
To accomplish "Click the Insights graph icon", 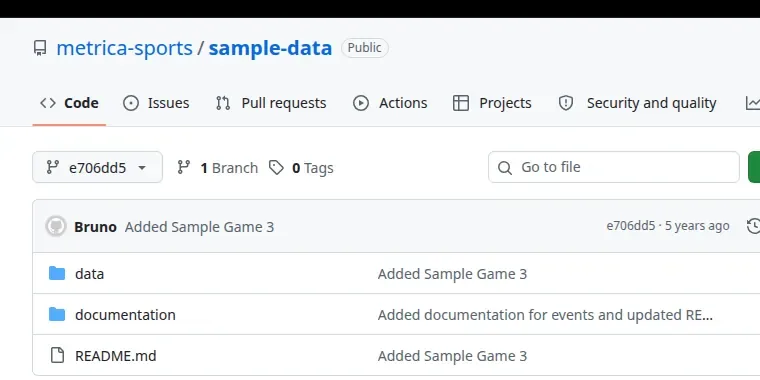I will tap(753, 103).
